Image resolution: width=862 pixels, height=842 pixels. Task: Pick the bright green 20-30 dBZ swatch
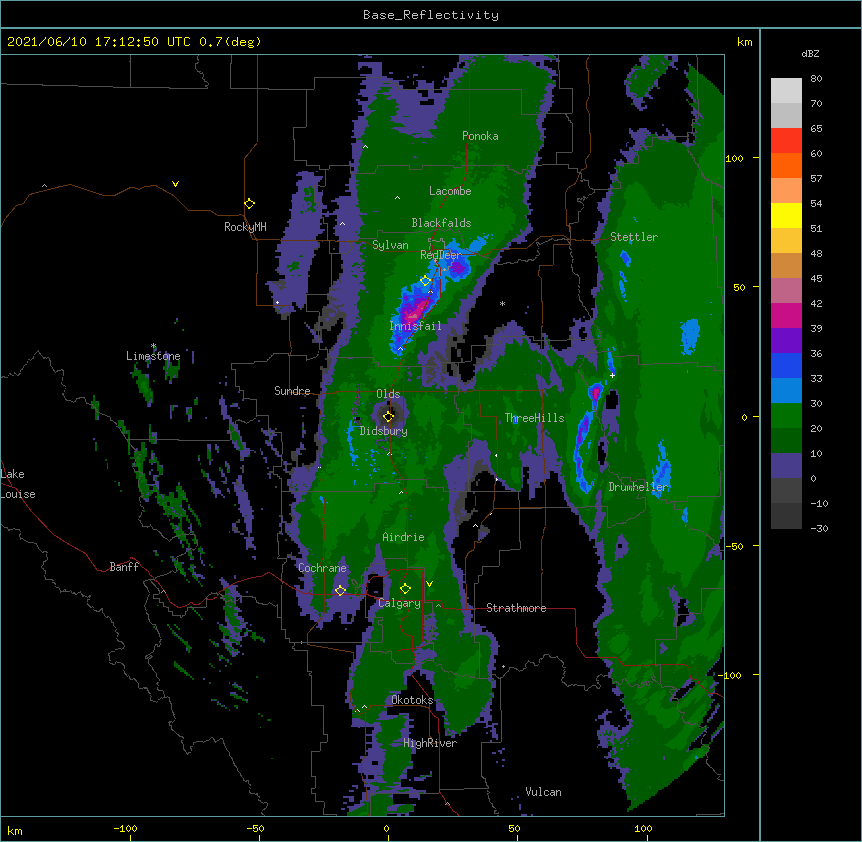coord(786,416)
